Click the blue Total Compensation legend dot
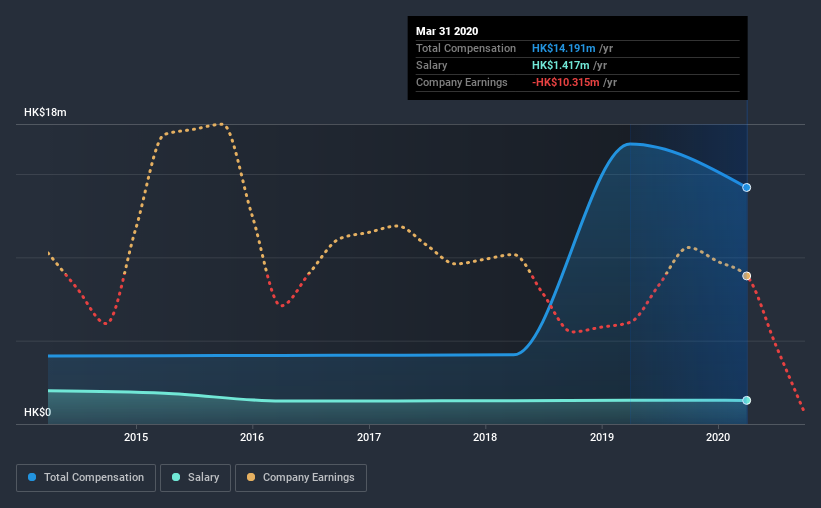821x508 pixels. [x=32, y=477]
